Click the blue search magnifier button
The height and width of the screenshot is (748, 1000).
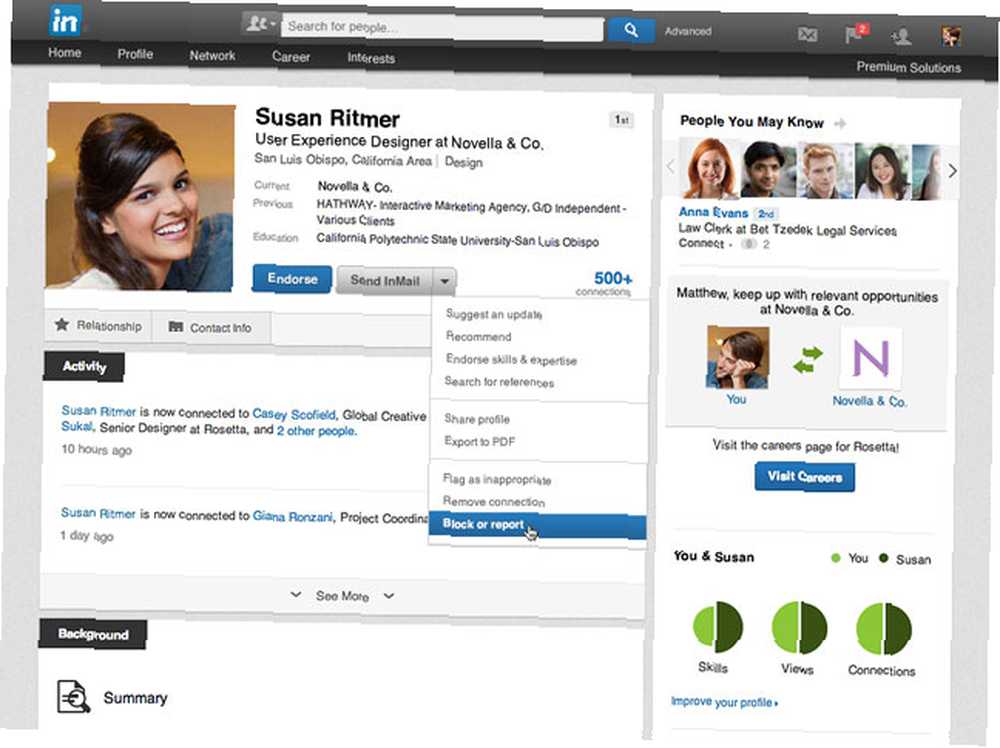pos(631,29)
